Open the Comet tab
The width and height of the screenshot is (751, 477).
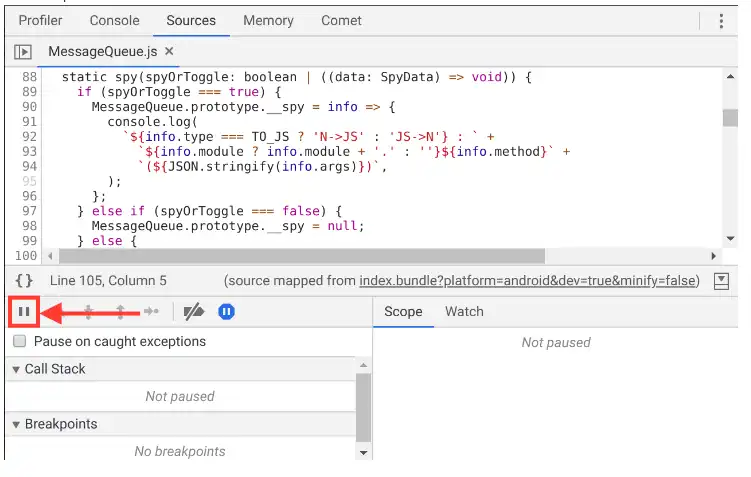point(341,21)
